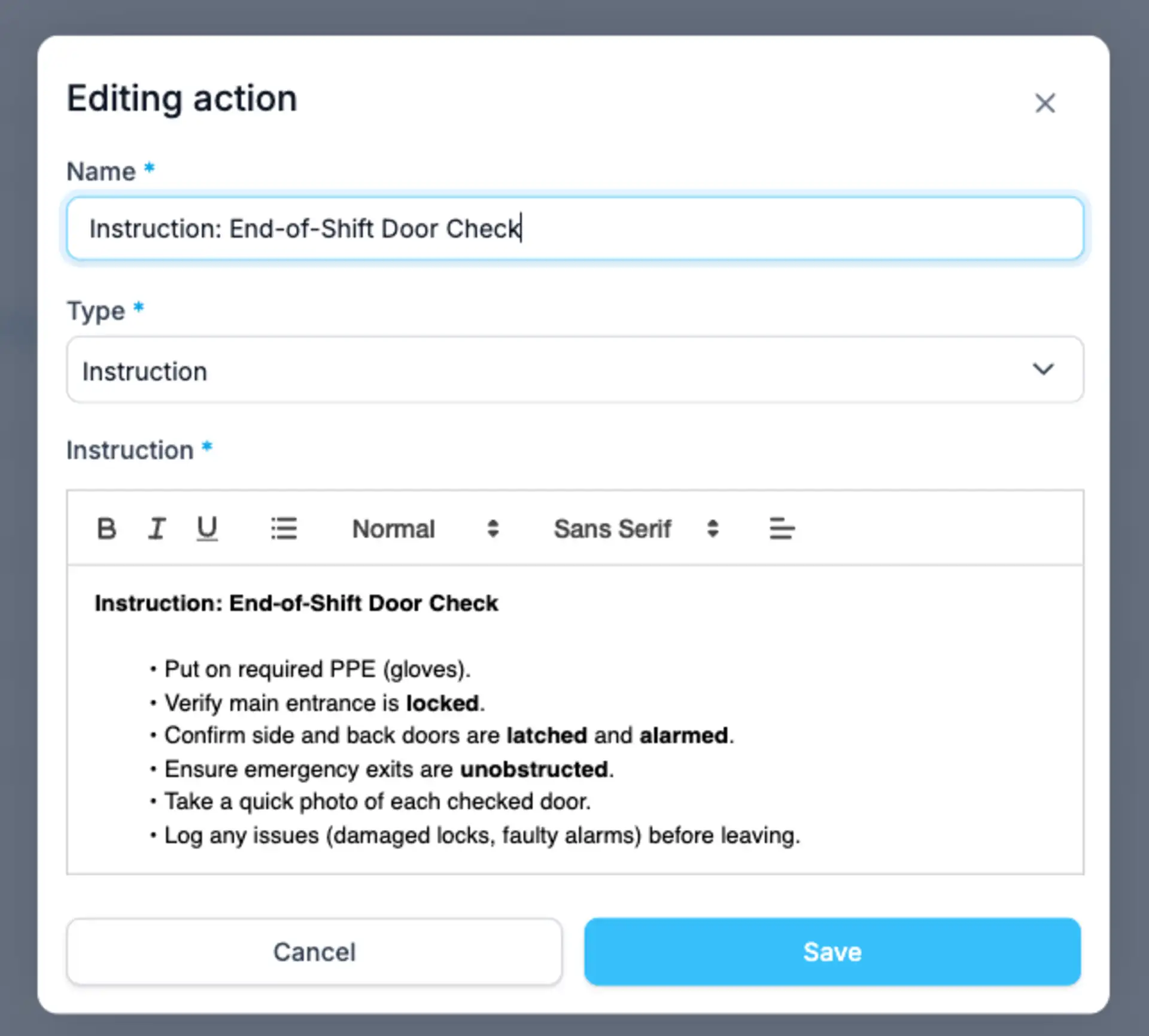1149x1036 pixels.
Task: Click the bolded word locked
Action: pos(442,703)
